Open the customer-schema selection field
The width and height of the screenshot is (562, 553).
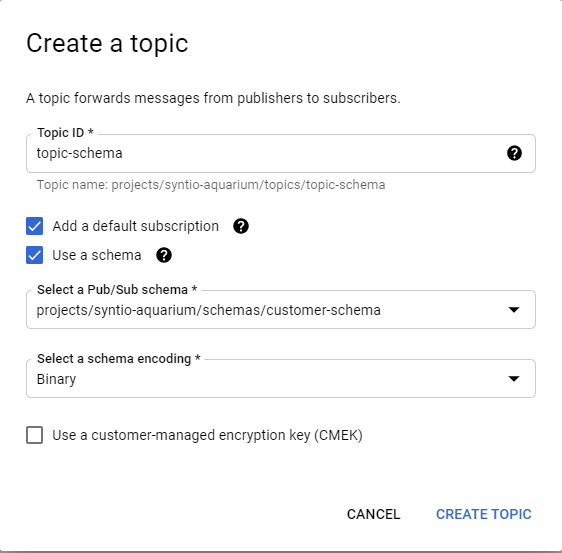coord(281,310)
